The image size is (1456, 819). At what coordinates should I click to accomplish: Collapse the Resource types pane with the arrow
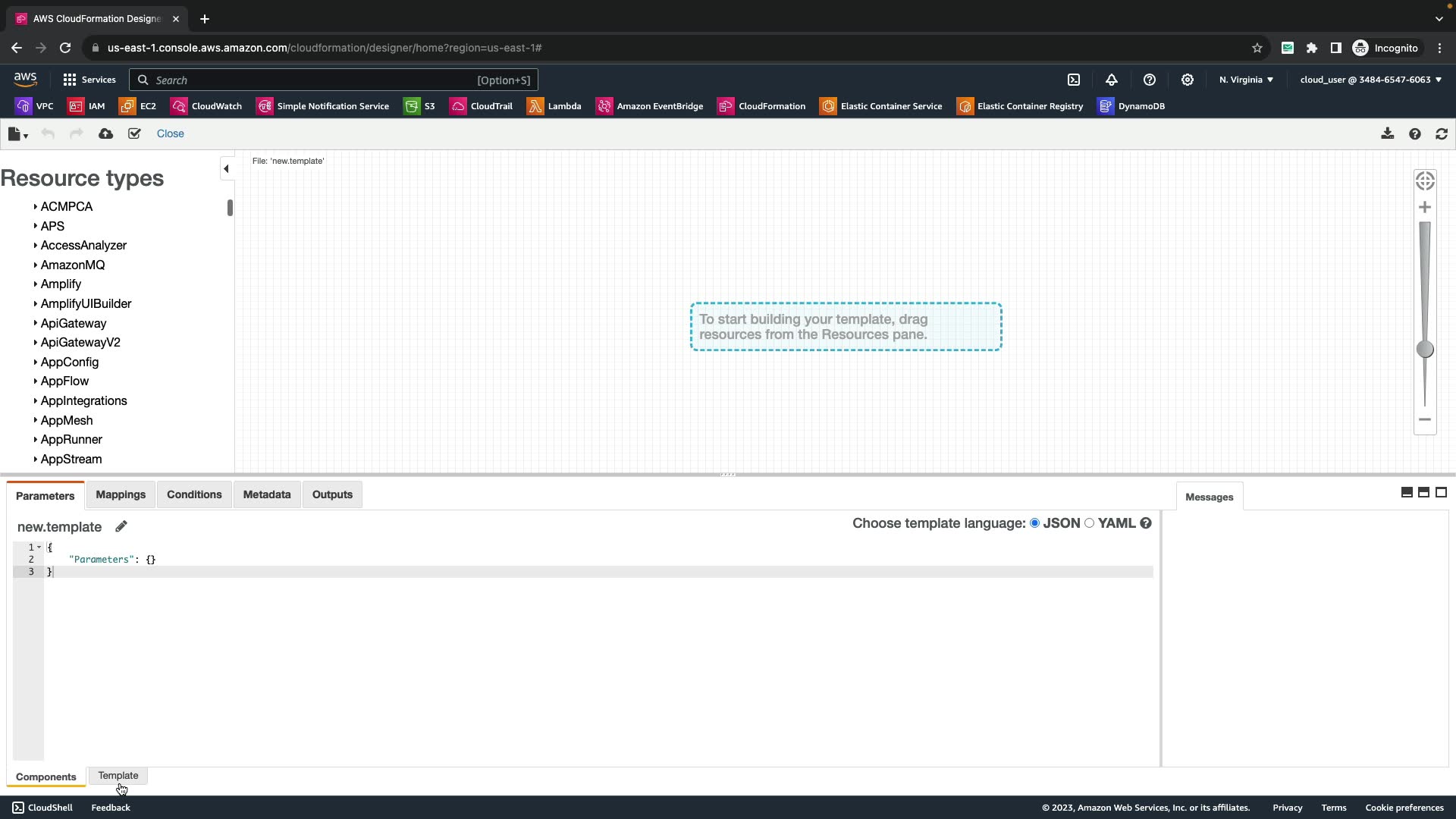click(226, 169)
